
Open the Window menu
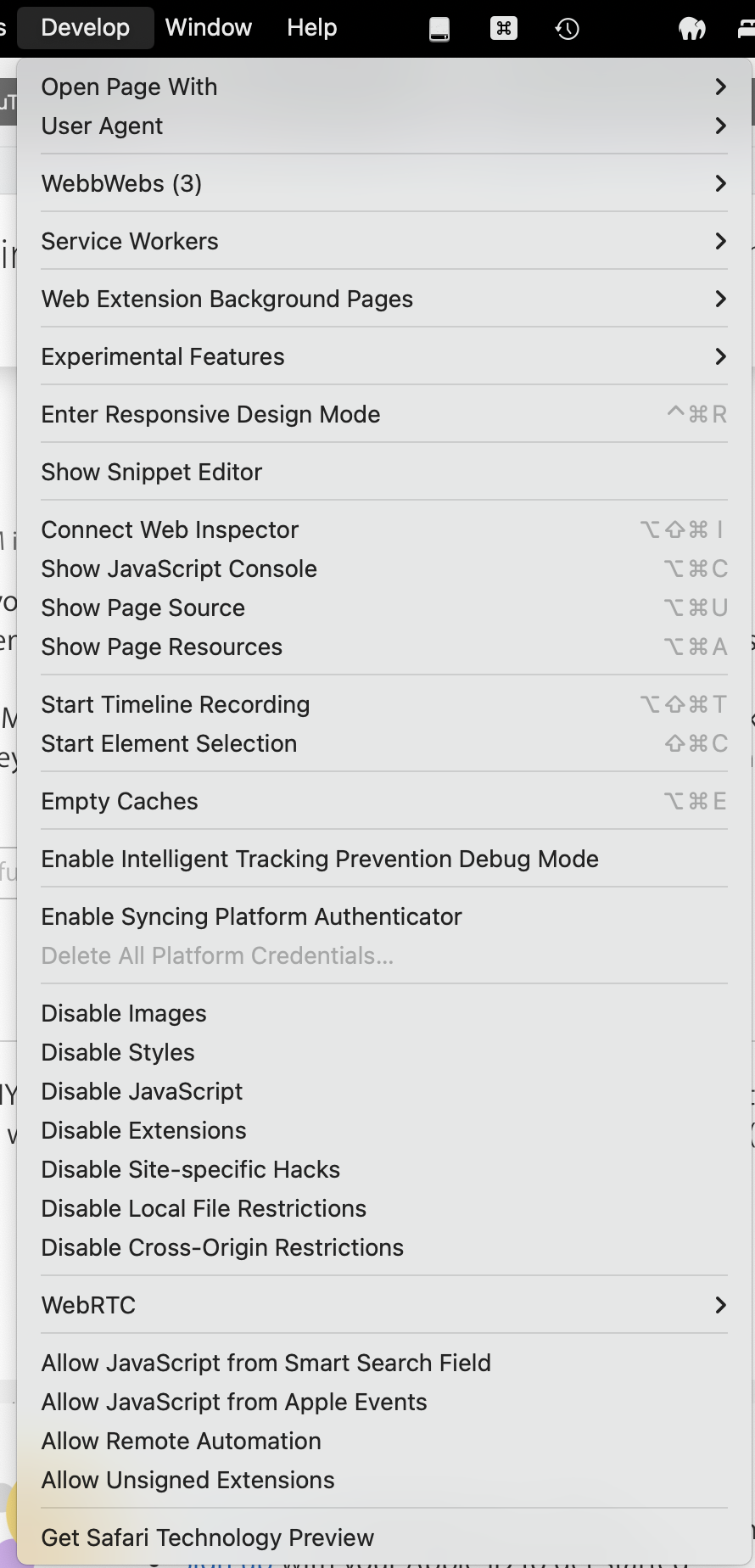pos(209,27)
